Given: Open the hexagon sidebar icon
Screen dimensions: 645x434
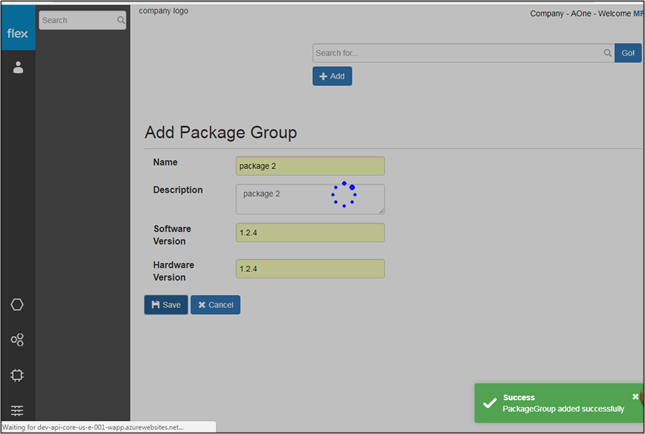Looking at the screenshot, I should point(17,305).
